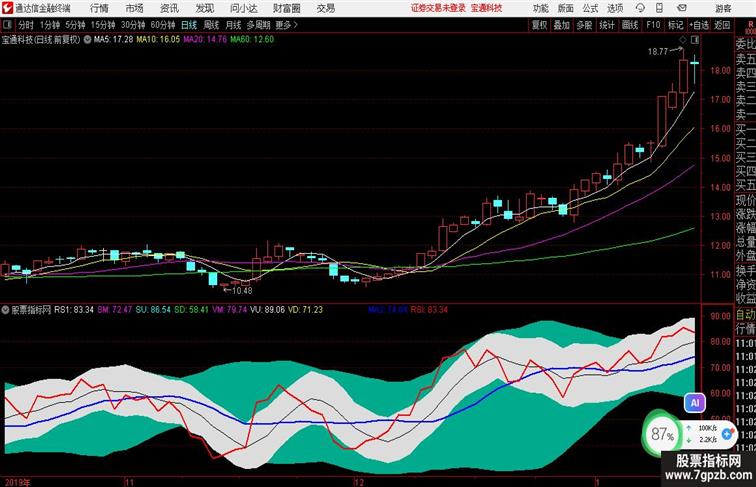Select the 日线 daily chart tab
The height and width of the screenshot is (487, 756).
[189, 25]
